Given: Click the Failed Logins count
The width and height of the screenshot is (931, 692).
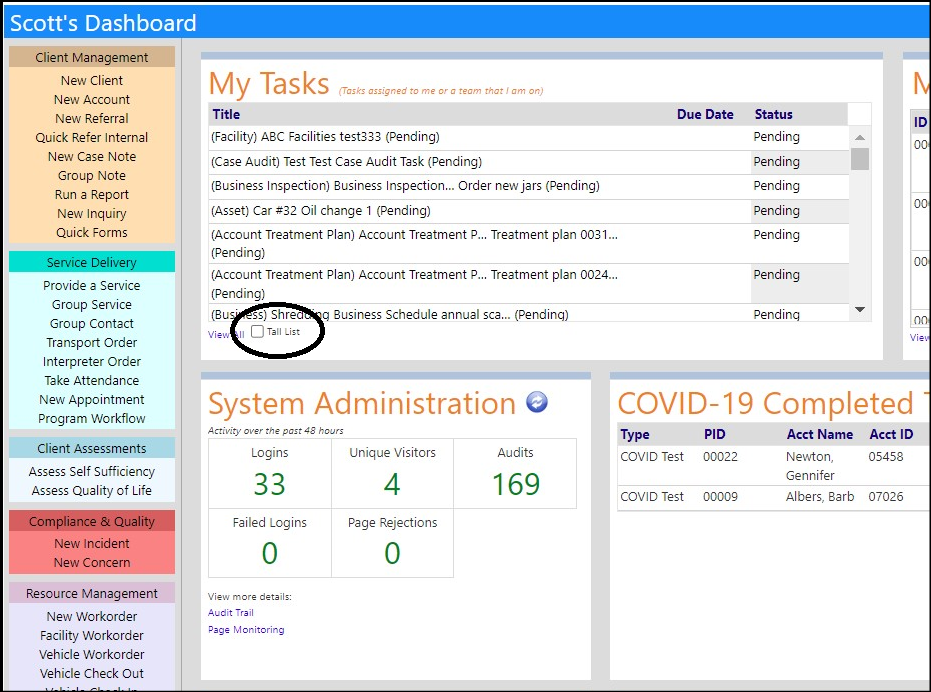Looking at the screenshot, I should pyautogui.click(x=270, y=553).
